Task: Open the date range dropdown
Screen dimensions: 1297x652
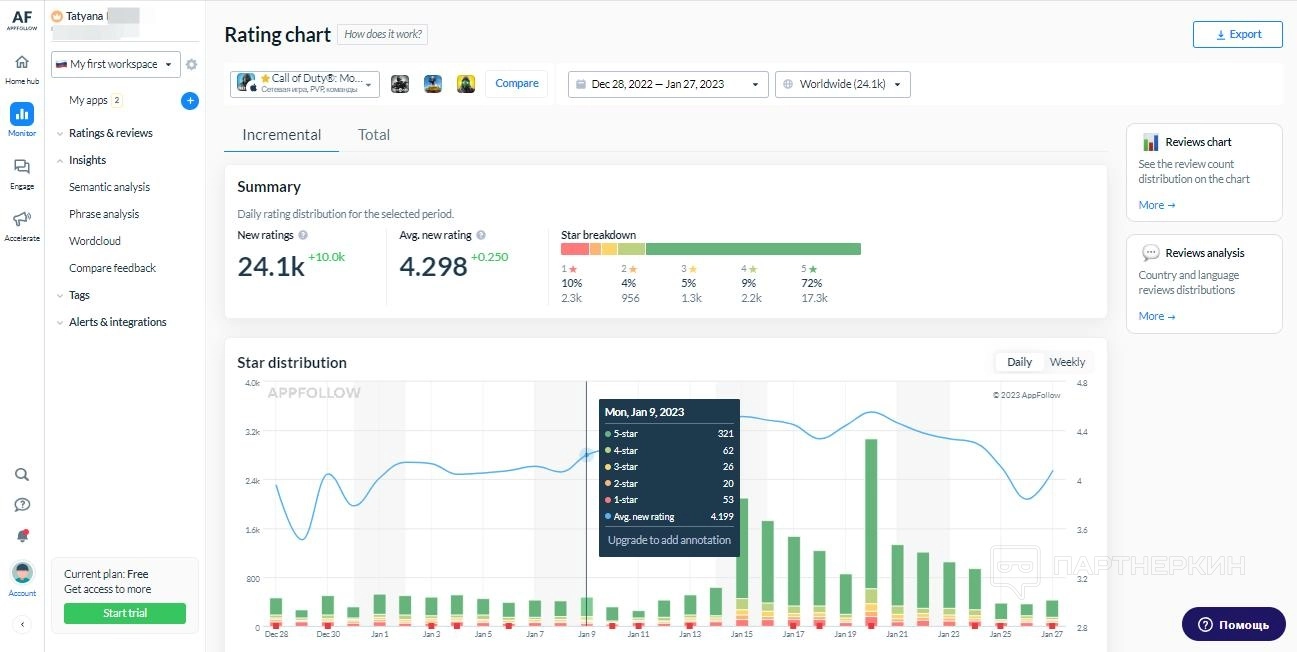Action: [x=668, y=85]
